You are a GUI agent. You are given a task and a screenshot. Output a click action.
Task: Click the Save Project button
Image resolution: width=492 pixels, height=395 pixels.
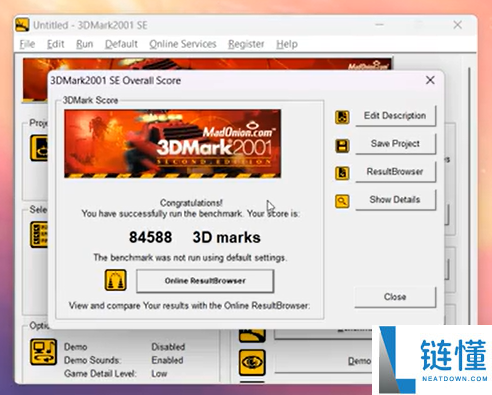click(395, 144)
